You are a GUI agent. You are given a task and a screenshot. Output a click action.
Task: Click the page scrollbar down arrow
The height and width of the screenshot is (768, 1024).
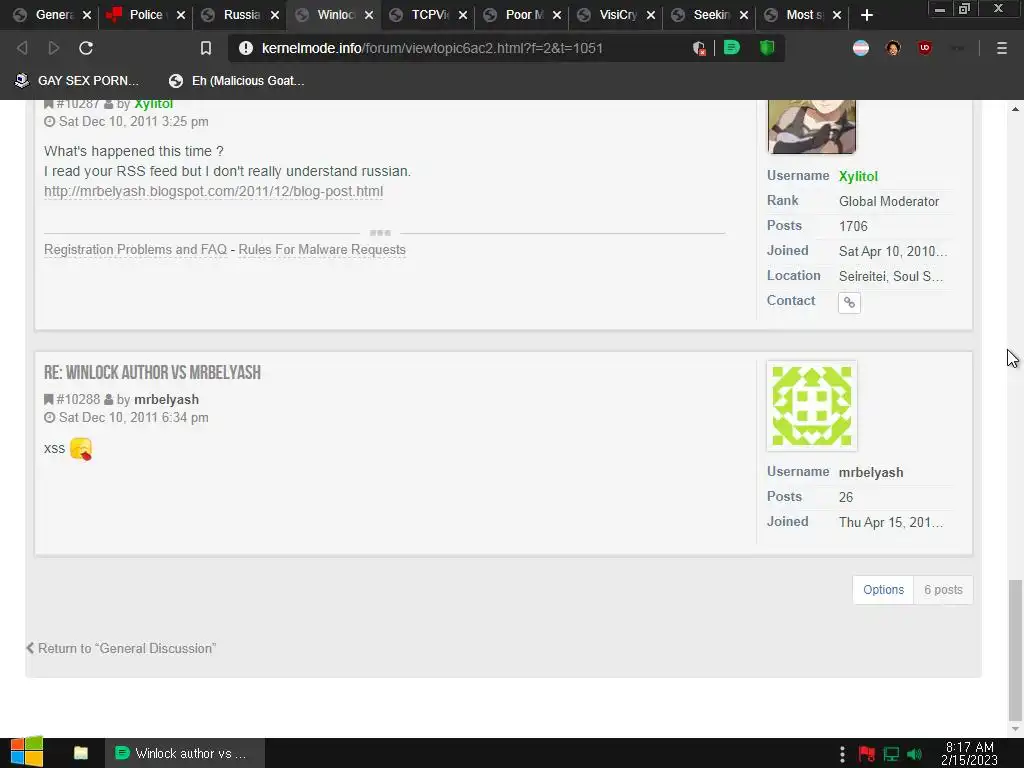tap(1015, 729)
